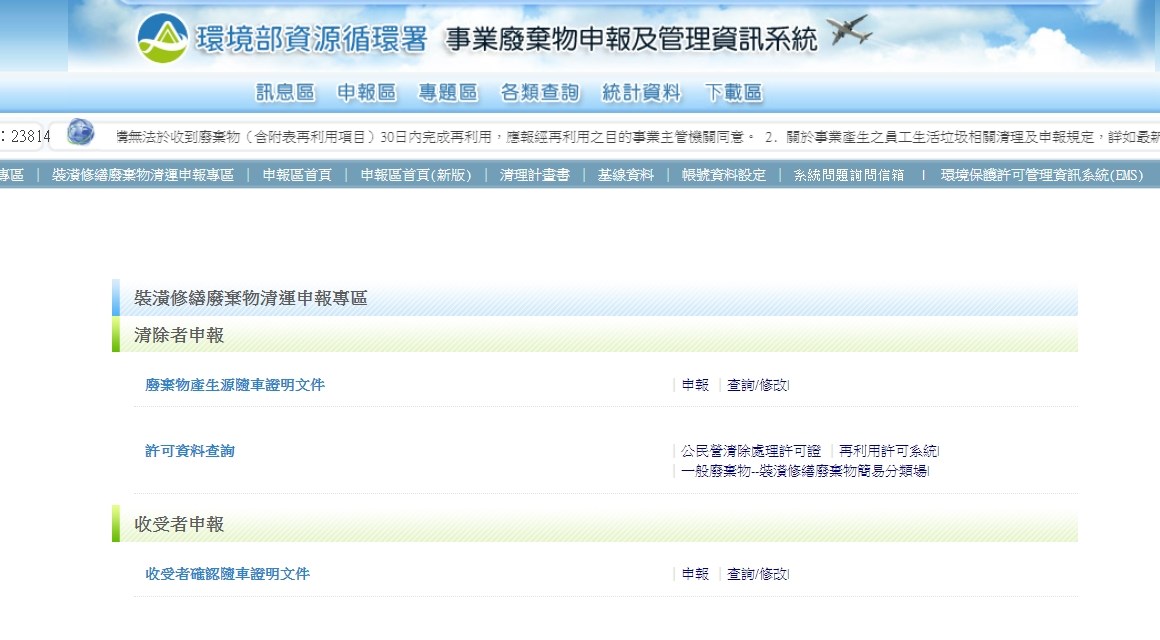Click 查詢/修改 for 收受者確認隨車證明文件

pyautogui.click(x=757, y=574)
